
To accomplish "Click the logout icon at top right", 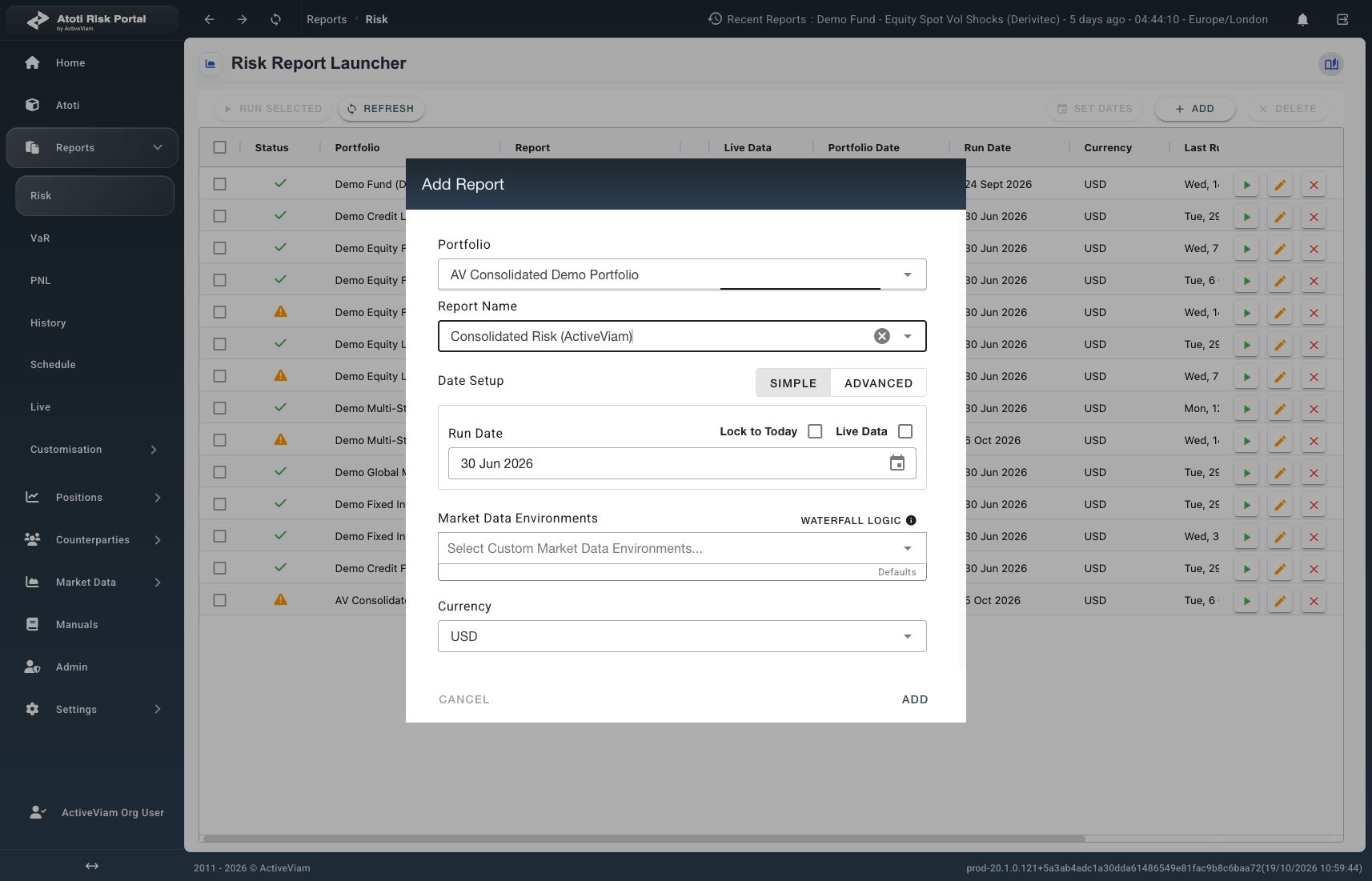I will coord(1342,19).
